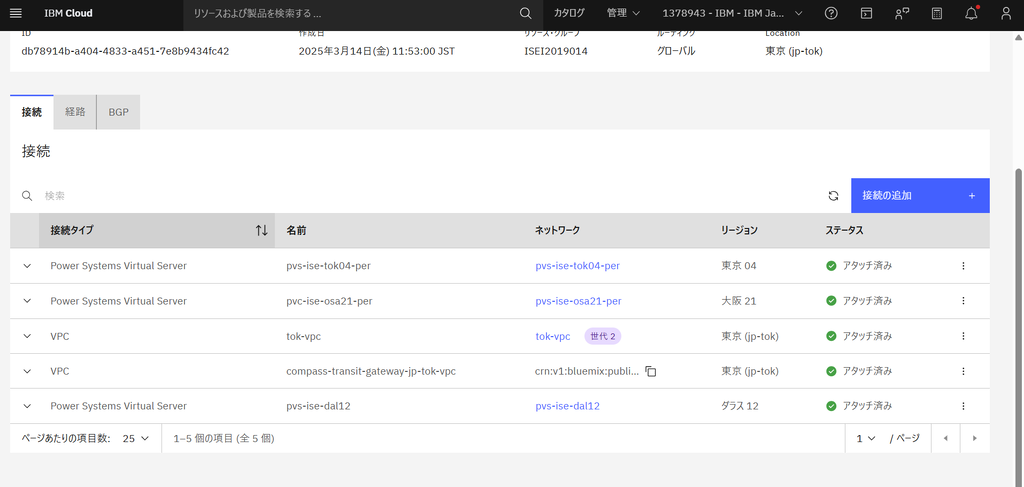Click the table search magnifier icon

coord(27,196)
